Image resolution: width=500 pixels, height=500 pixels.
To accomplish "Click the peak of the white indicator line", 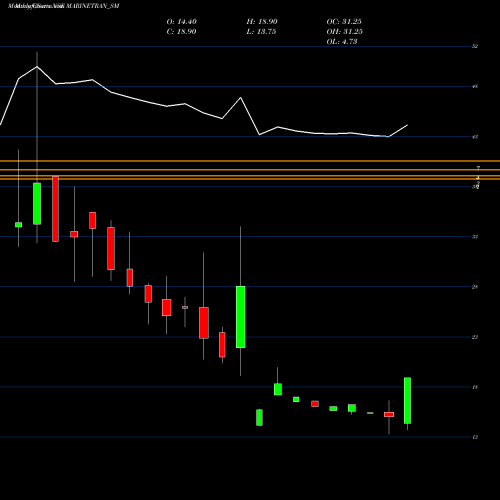I will pyautogui.click(x=37, y=67).
